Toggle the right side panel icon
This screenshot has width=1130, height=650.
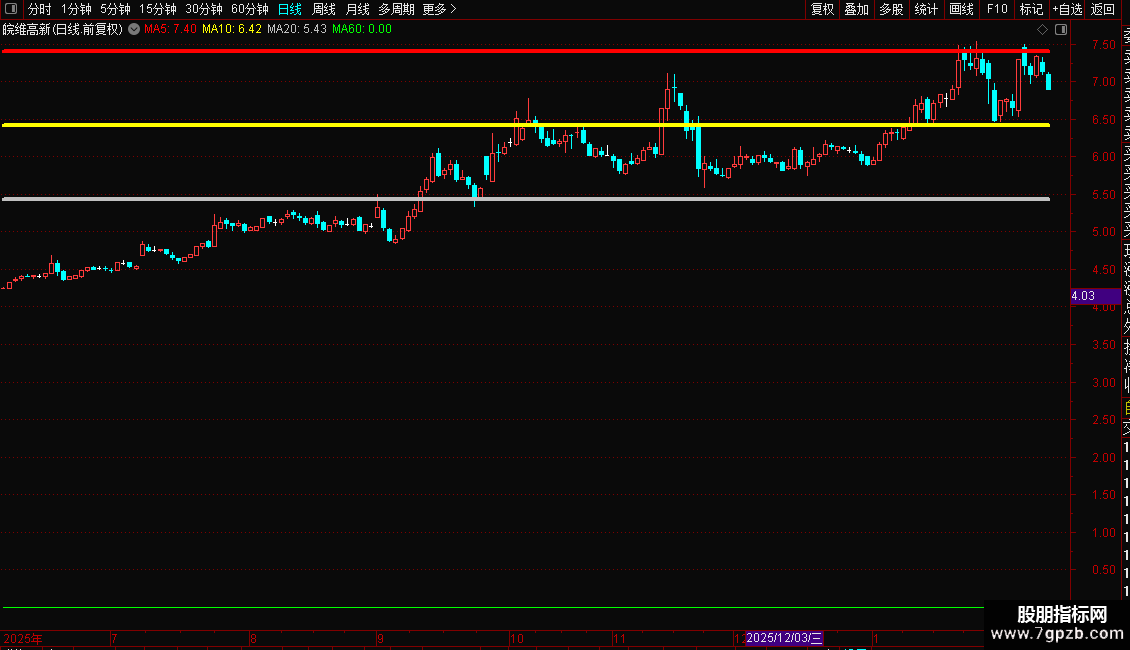[1061, 30]
